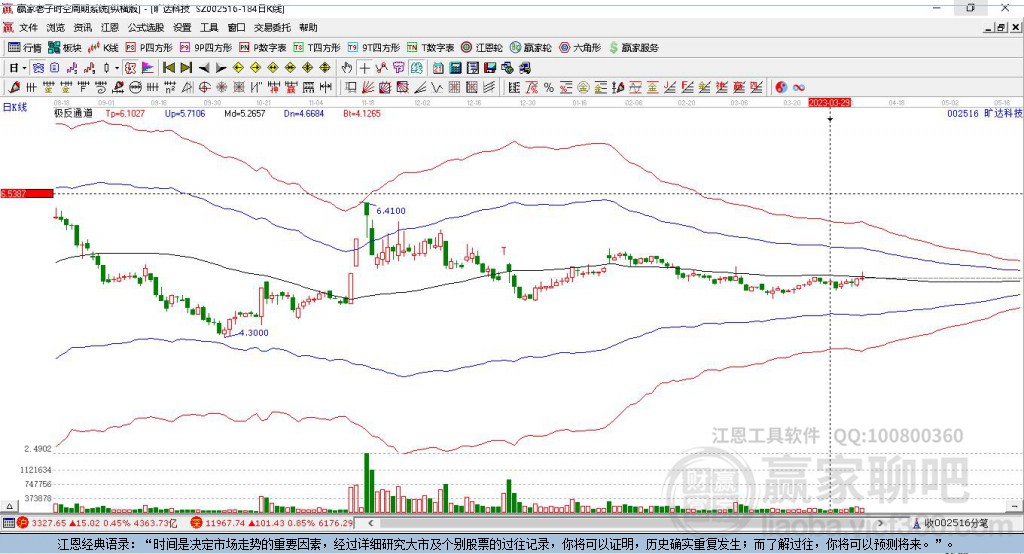This screenshot has width=1024, height=554.
Task: Open the P数字表 tool
Action: [263, 48]
